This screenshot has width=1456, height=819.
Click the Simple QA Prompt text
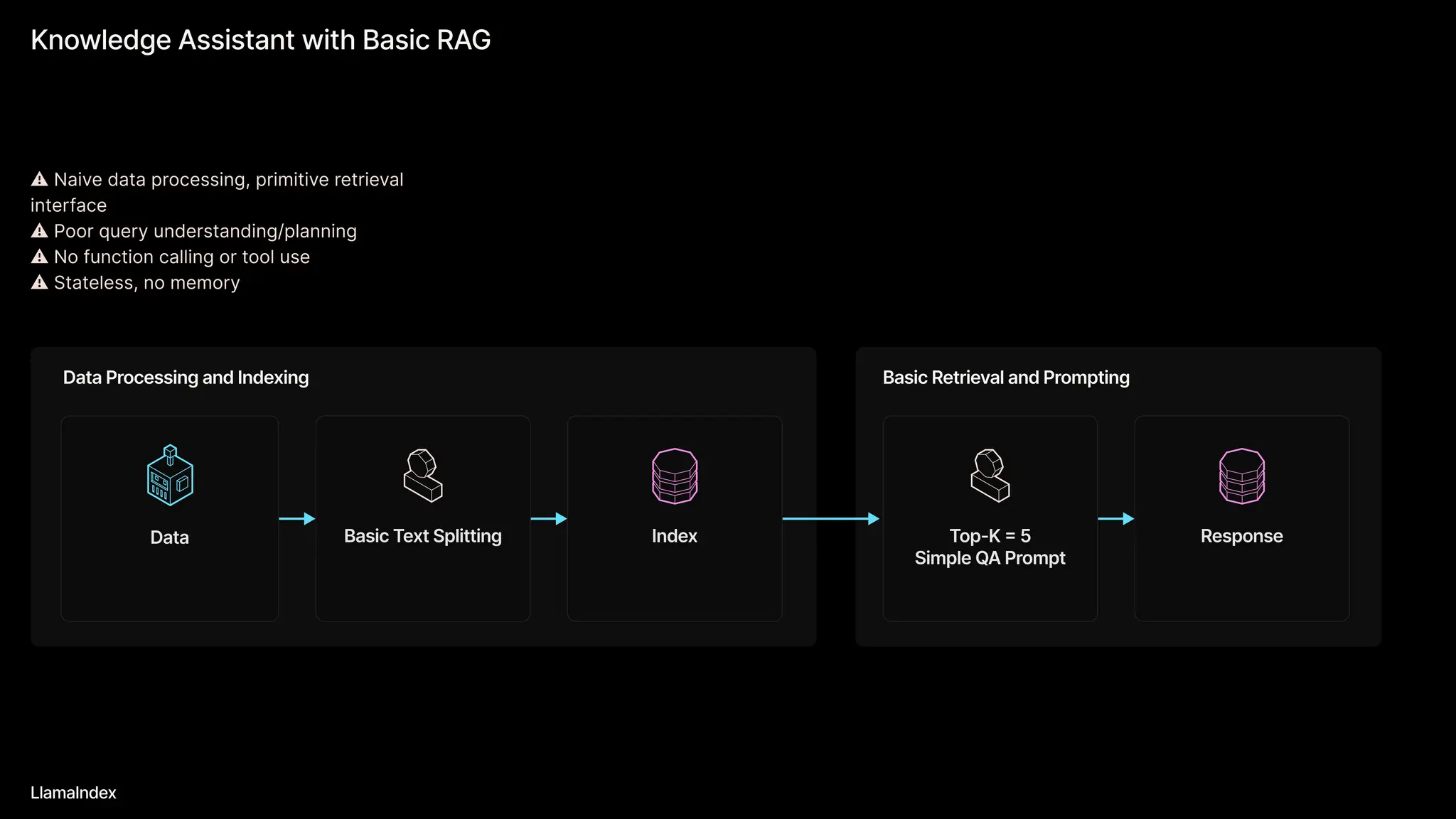click(x=990, y=558)
